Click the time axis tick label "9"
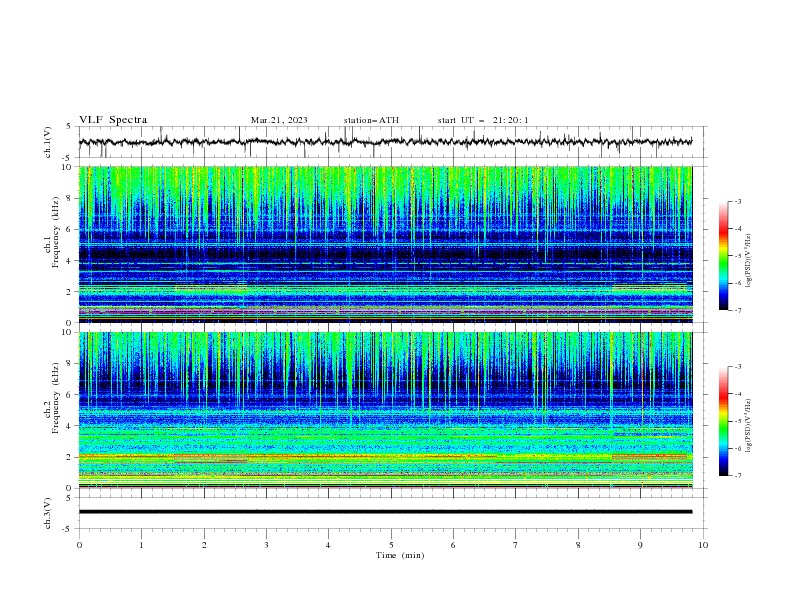This screenshot has width=792, height=612. pyautogui.click(x=640, y=545)
